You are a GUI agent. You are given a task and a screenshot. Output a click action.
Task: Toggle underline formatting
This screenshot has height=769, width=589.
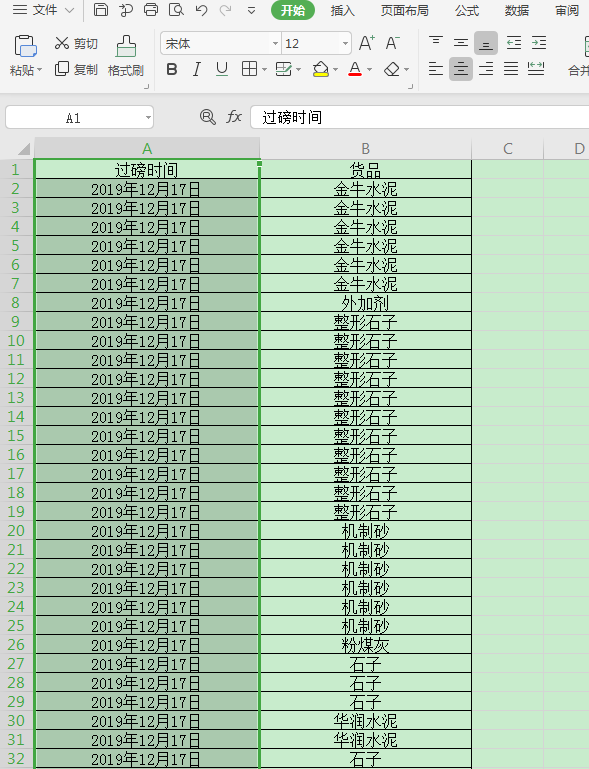tap(222, 69)
